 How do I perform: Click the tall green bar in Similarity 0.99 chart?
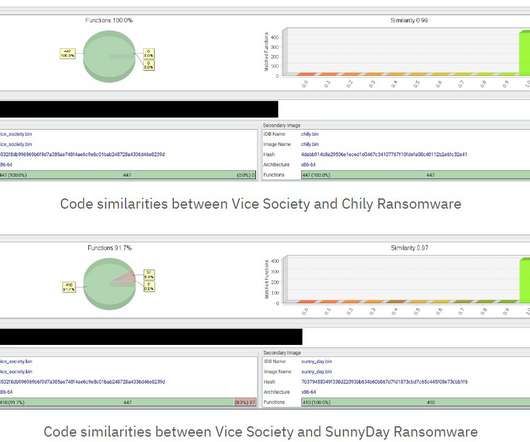(x=525, y=53)
